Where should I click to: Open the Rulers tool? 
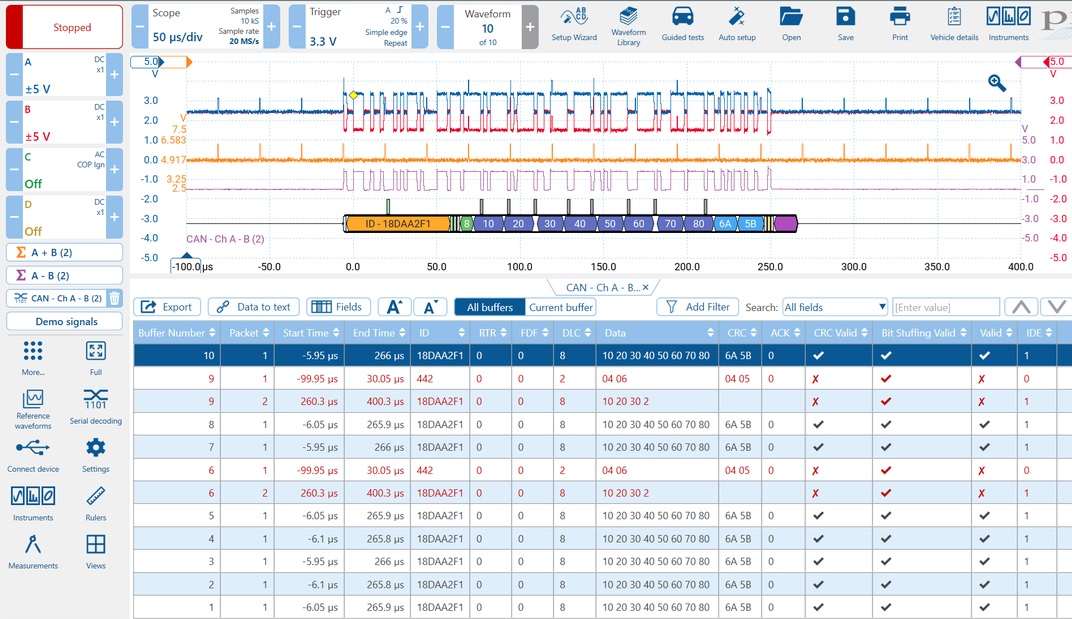(x=96, y=503)
